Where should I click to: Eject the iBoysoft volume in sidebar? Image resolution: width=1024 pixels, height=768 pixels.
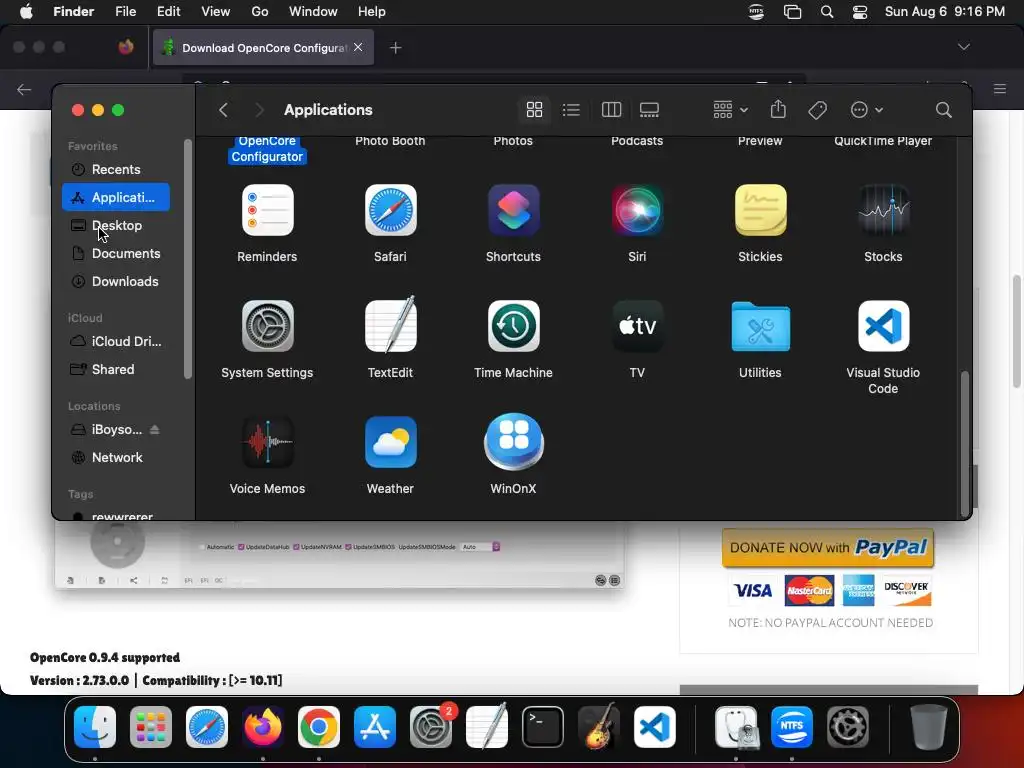[x=155, y=429]
